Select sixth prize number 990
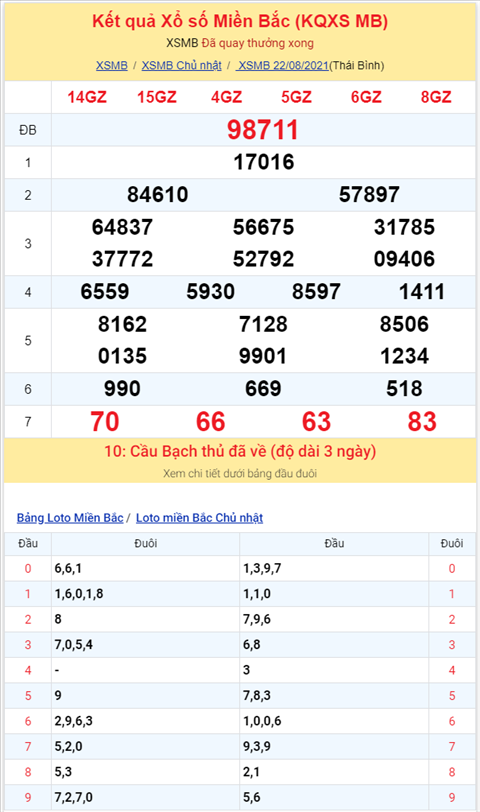 point(122,389)
